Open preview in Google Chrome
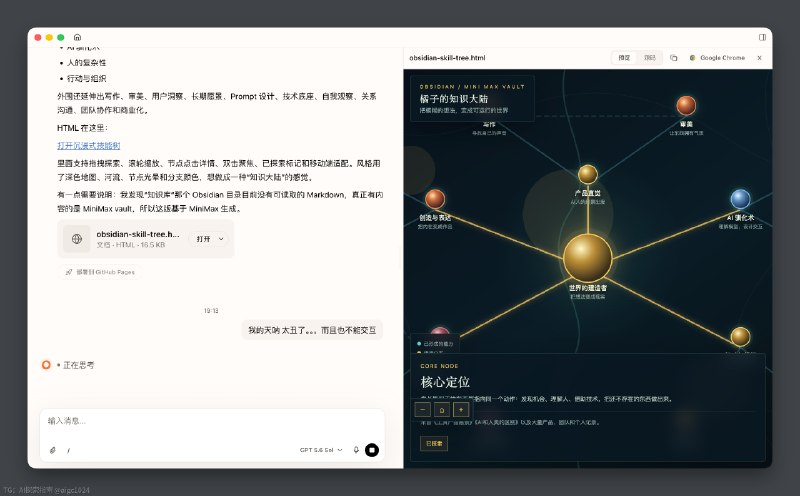 coord(717,58)
